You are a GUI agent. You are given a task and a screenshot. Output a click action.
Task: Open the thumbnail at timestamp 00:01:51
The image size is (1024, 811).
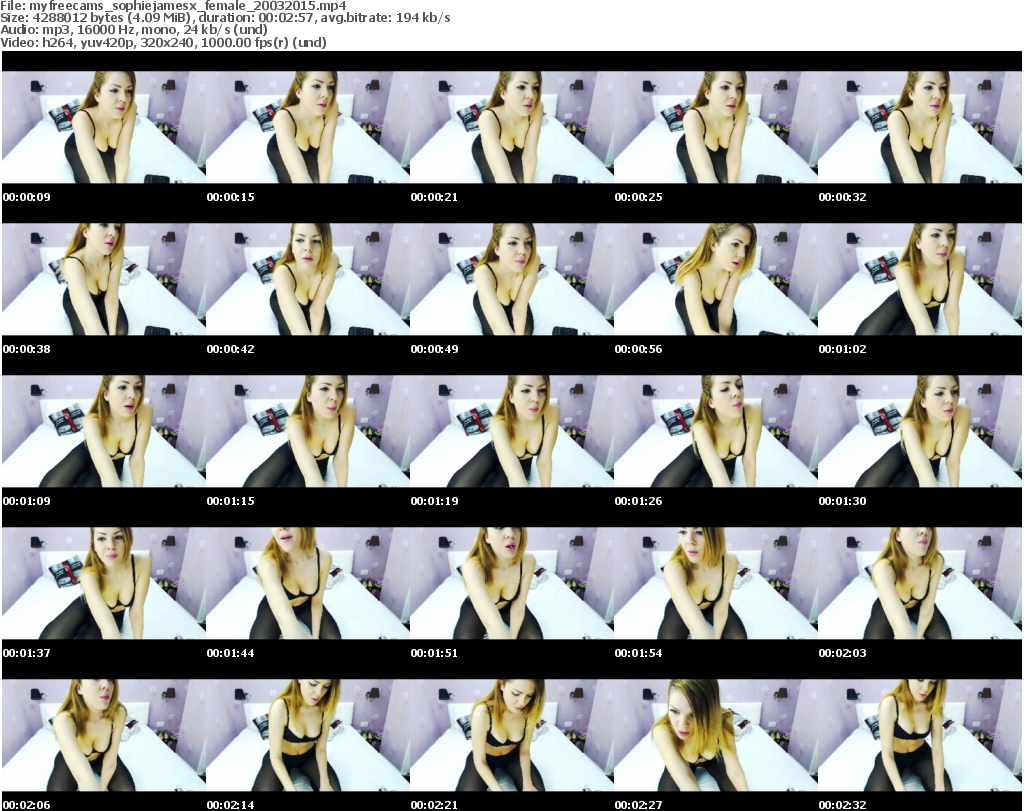[512, 583]
